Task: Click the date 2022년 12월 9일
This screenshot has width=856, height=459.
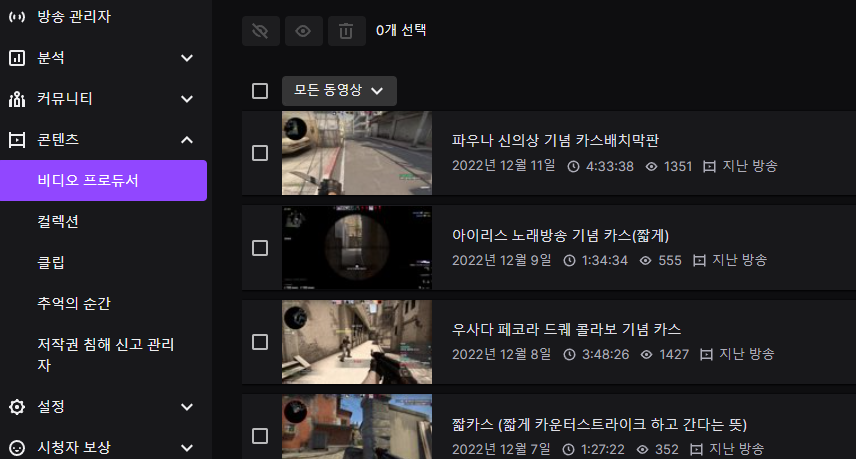Action: (501, 260)
